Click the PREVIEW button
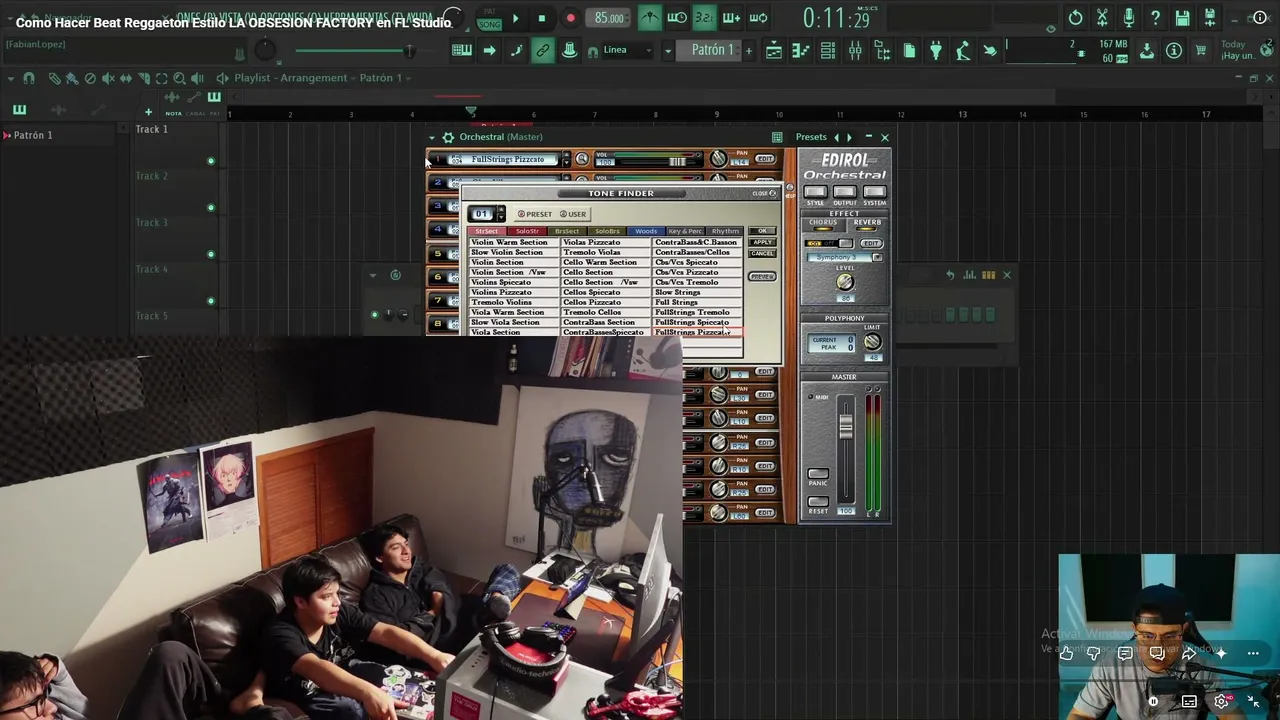 [762, 276]
